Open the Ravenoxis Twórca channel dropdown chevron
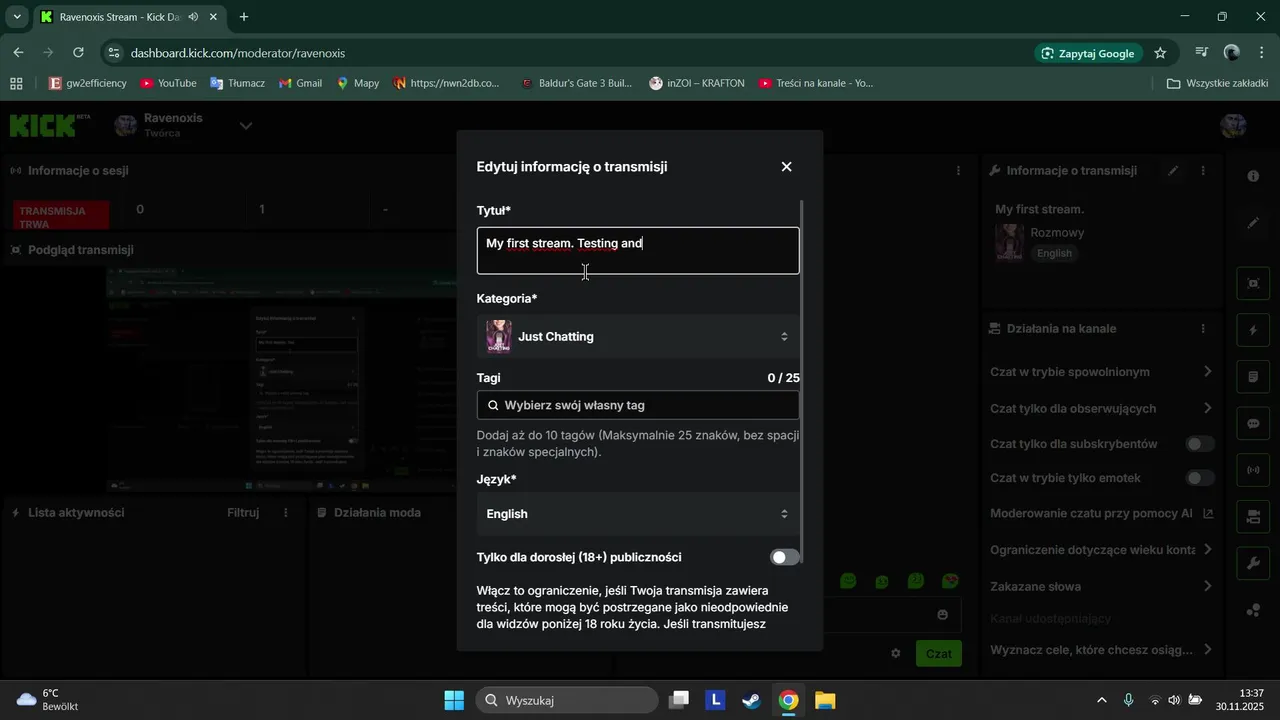 [x=246, y=126]
